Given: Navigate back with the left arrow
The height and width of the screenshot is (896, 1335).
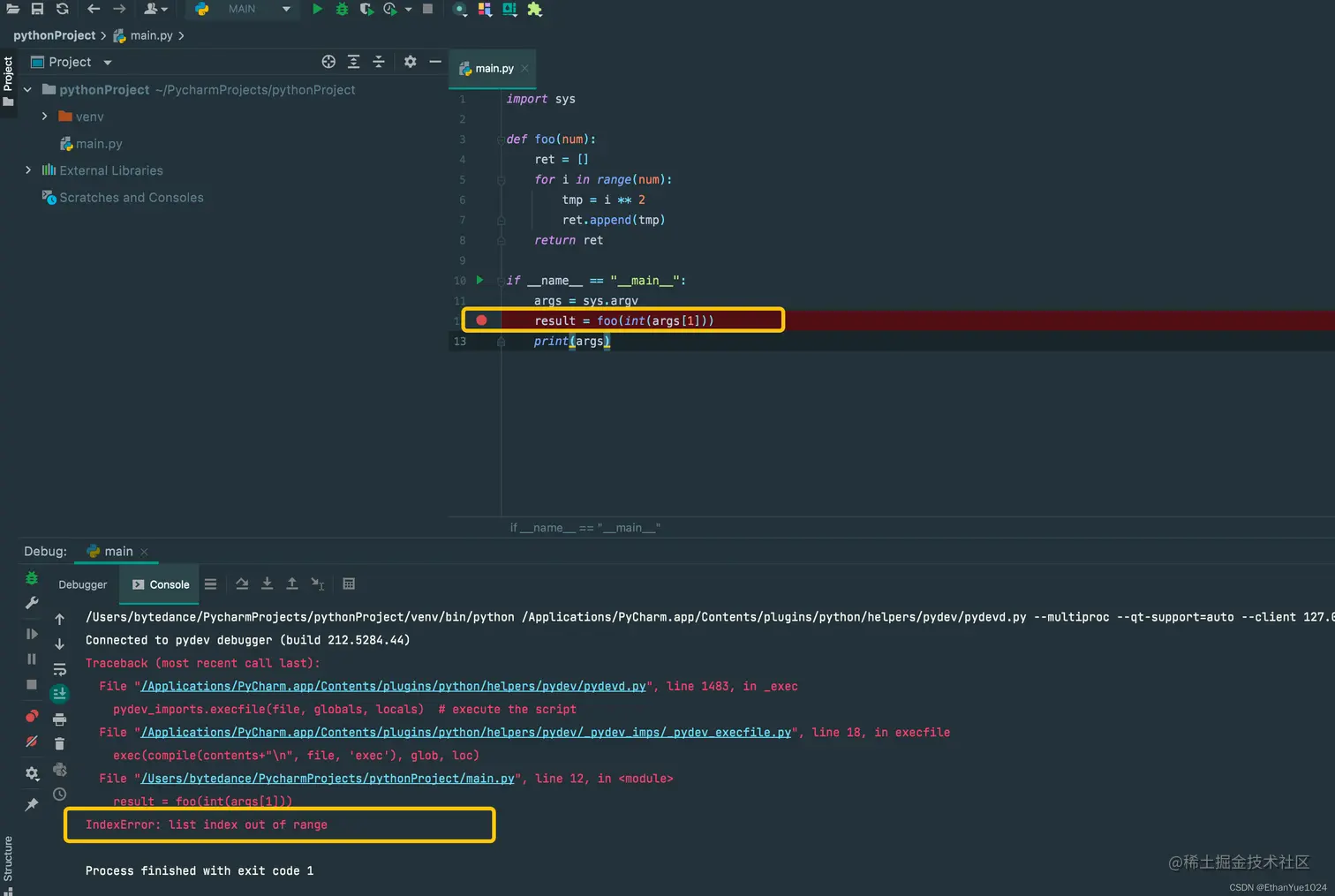Looking at the screenshot, I should point(94,9).
